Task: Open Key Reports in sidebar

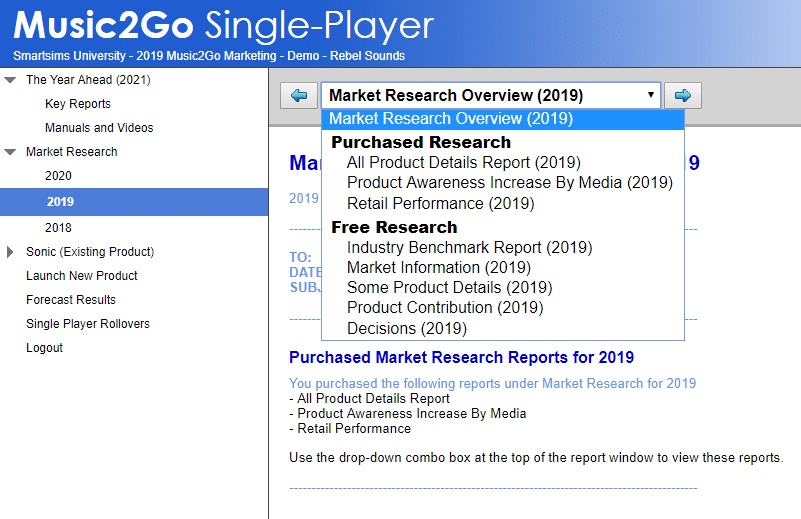Action: (x=78, y=104)
